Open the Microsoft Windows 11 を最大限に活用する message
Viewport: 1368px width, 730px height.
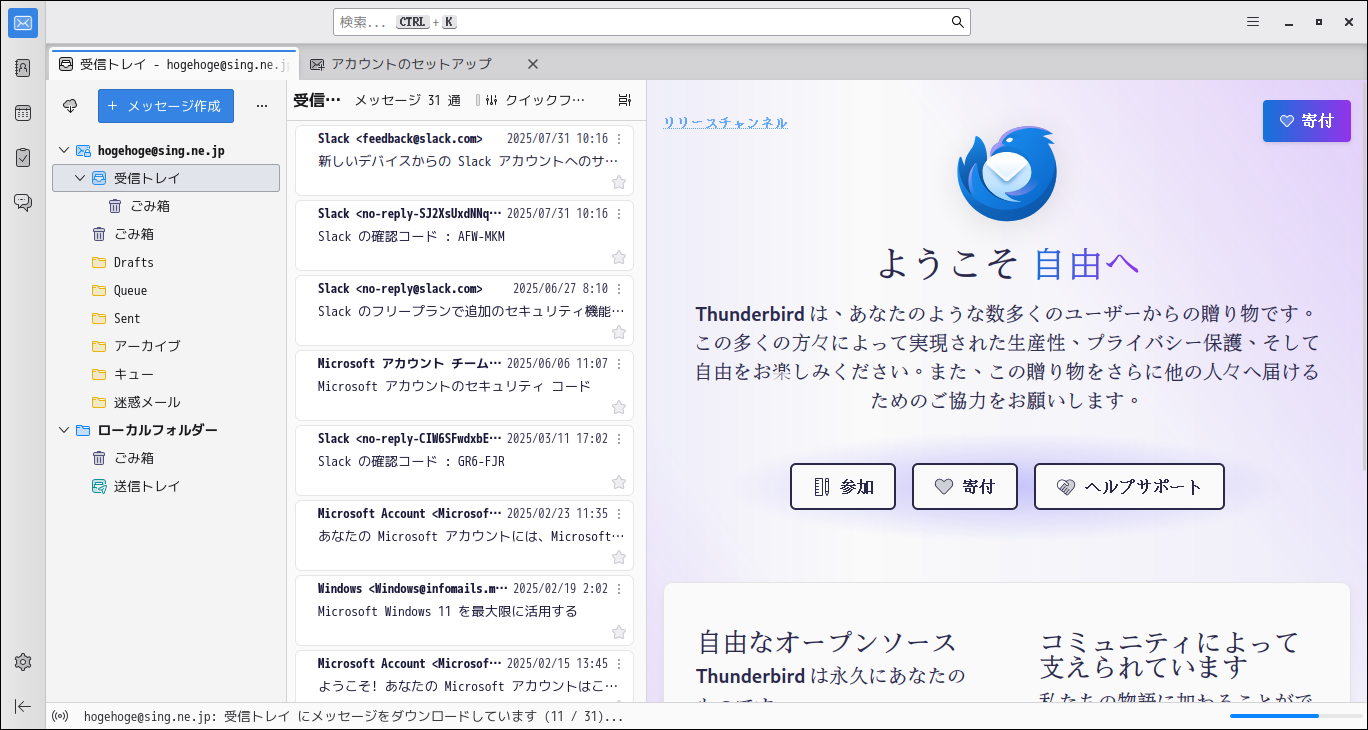tap(464, 610)
